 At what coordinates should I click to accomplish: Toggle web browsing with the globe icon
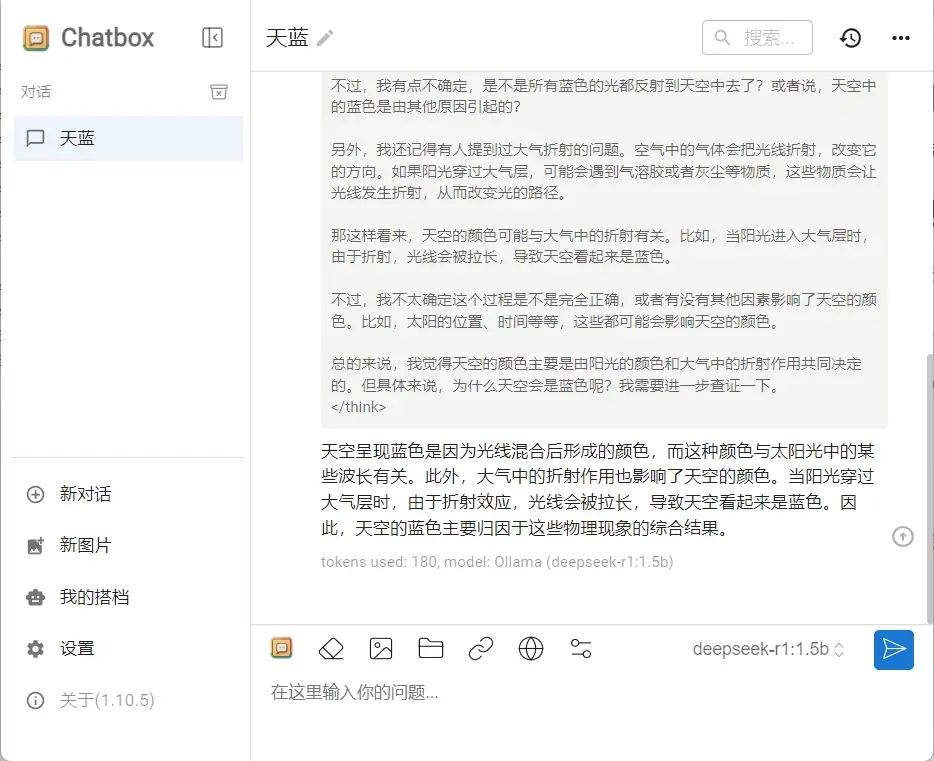[x=530, y=649]
